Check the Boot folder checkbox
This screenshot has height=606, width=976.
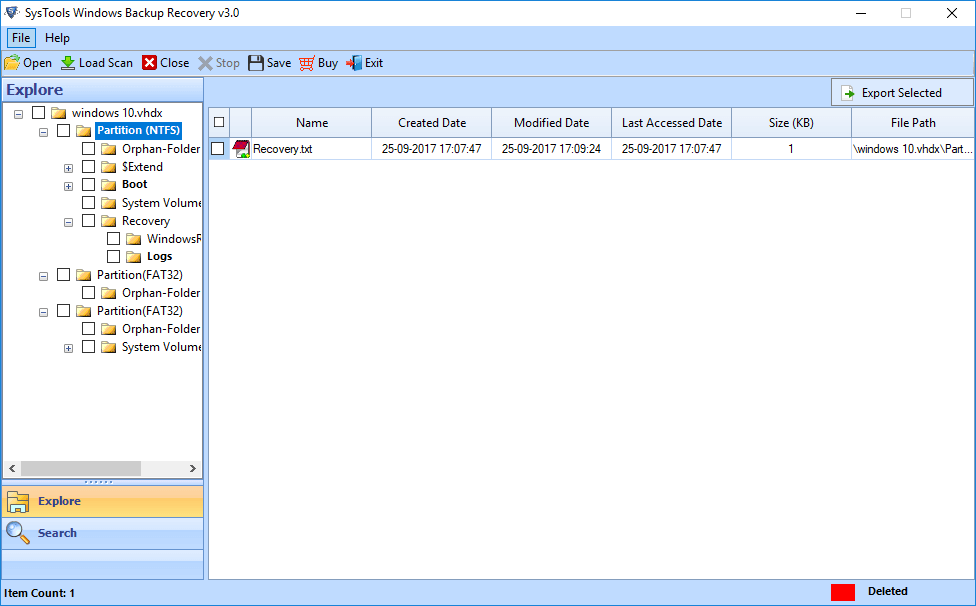coord(88,185)
